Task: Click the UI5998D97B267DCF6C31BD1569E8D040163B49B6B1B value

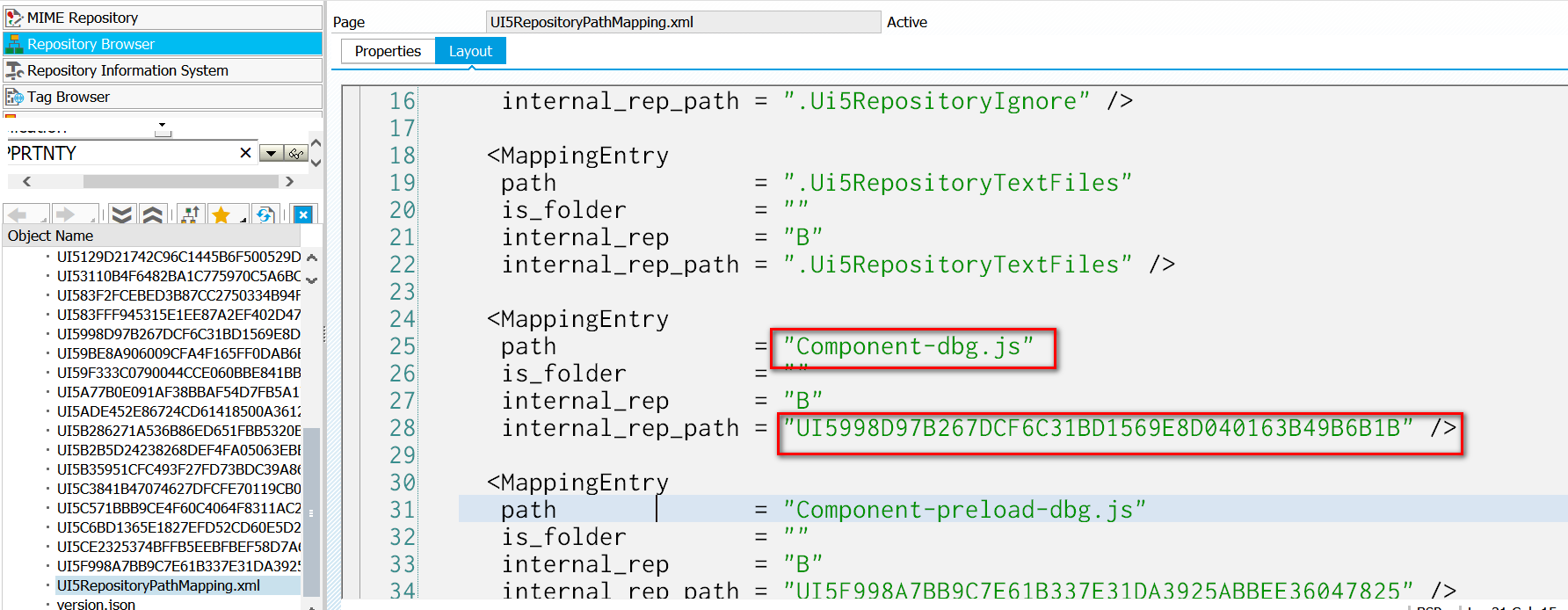Action: pos(1099,428)
